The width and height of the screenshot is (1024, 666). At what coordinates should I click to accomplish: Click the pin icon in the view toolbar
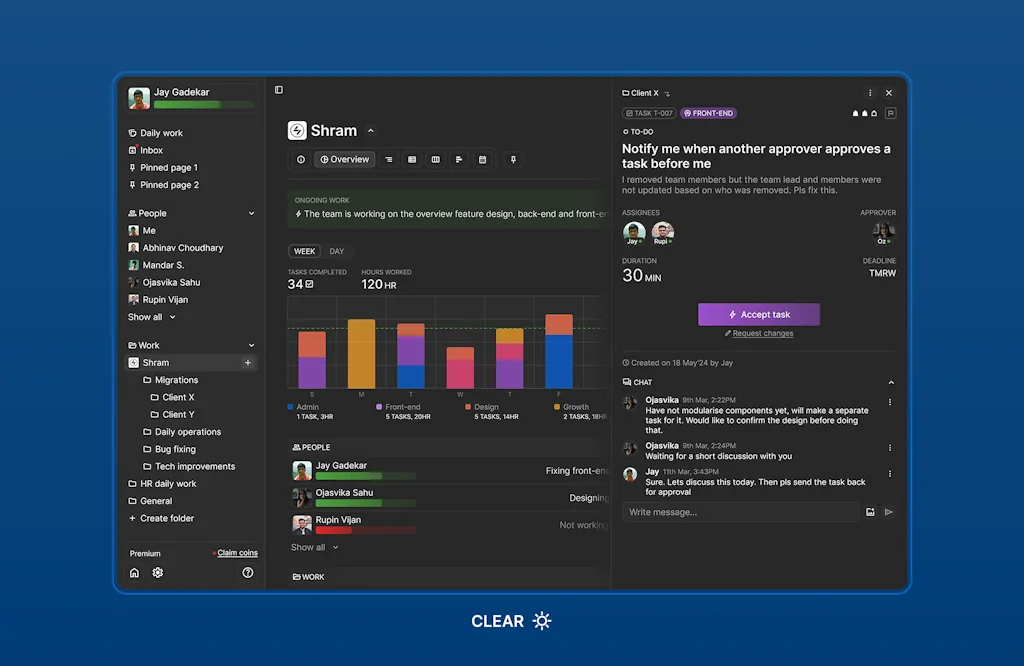pyautogui.click(x=512, y=160)
